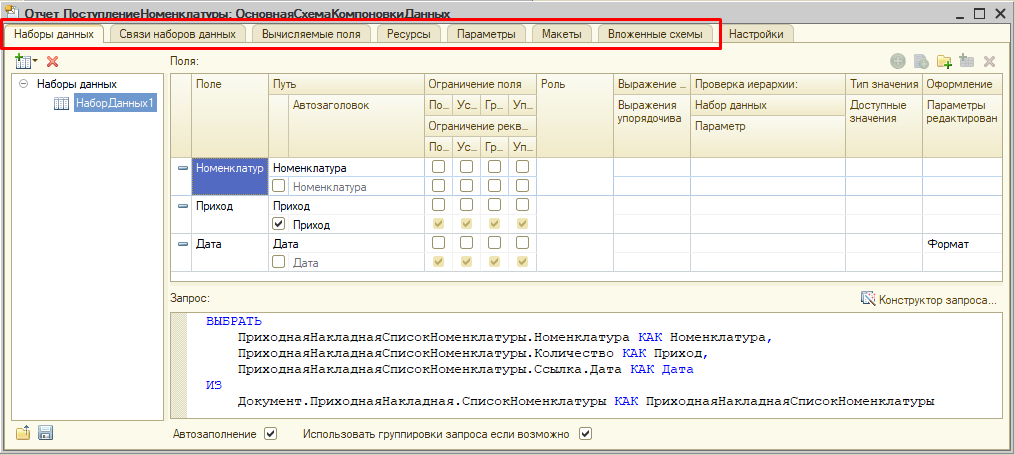
Task: Click the Проверка иерархии column header
Action: pyautogui.click(x=768, y=84)
